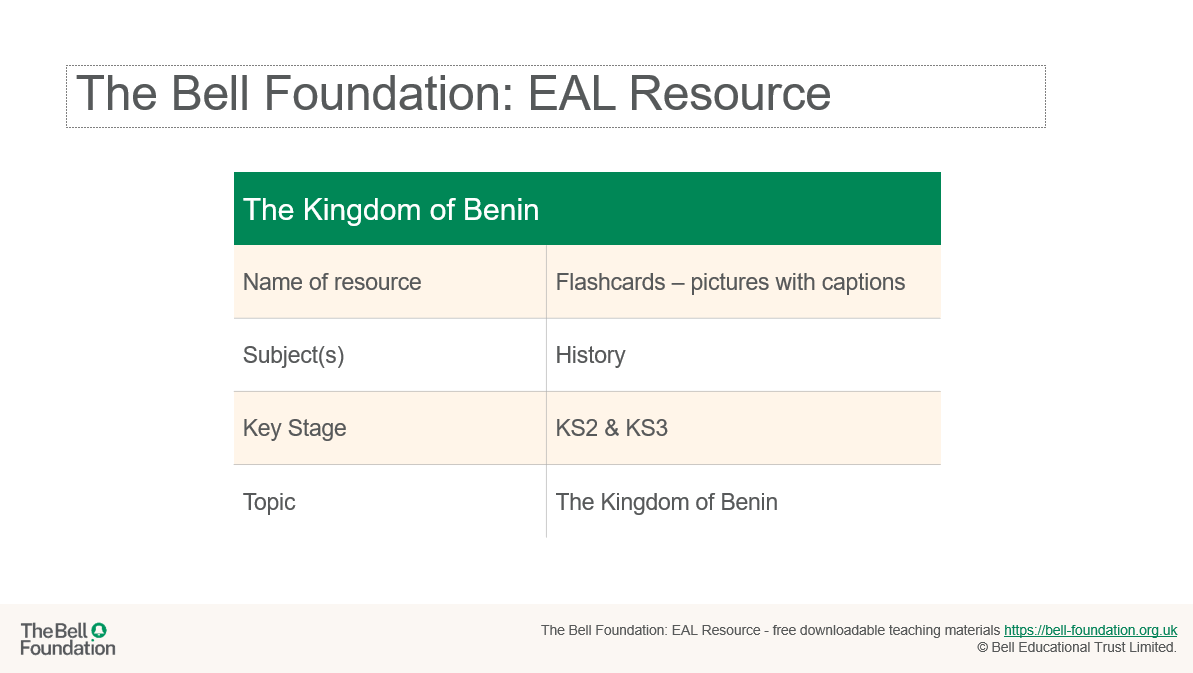Image resolution: width=1193 pixels, height=673 pixels.
Task: Click the word 'Foundation' in the logo text
Action: (68, 649)
